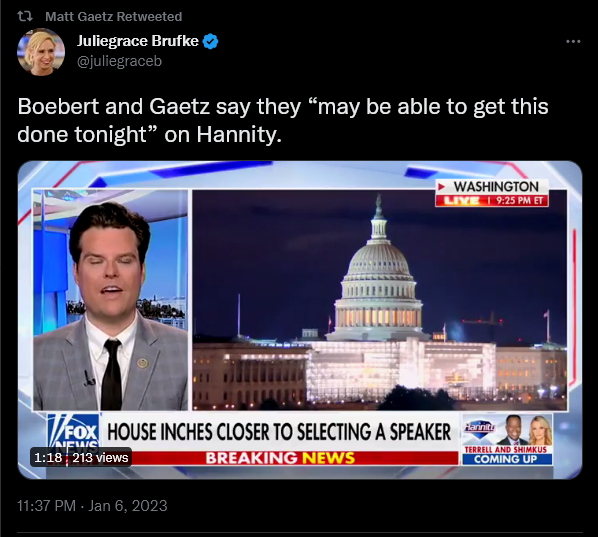The width and height of the screenshot is (598, 537).
Task: Click the 'Matt Gaetz Retweeted' link
Action: (113, 17)
